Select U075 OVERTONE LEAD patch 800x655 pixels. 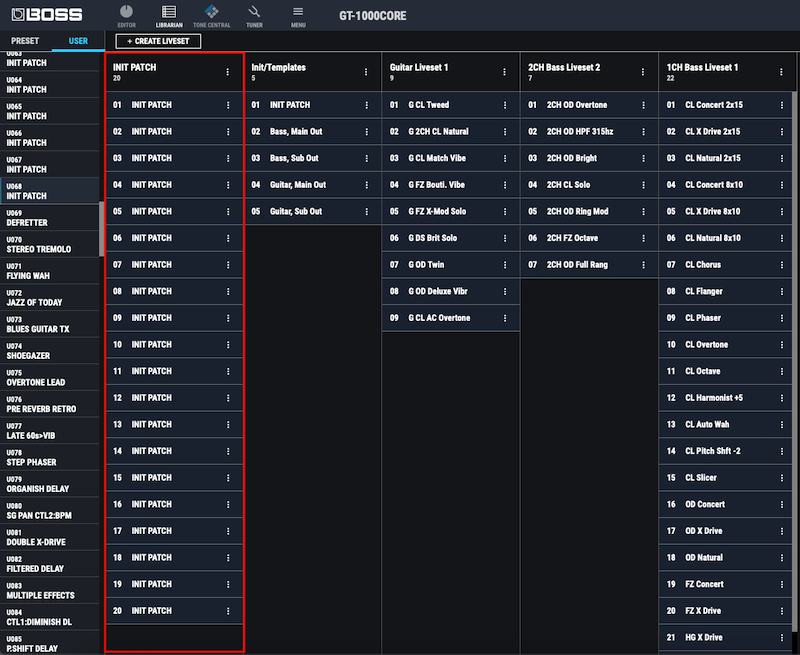coord(49,377)
